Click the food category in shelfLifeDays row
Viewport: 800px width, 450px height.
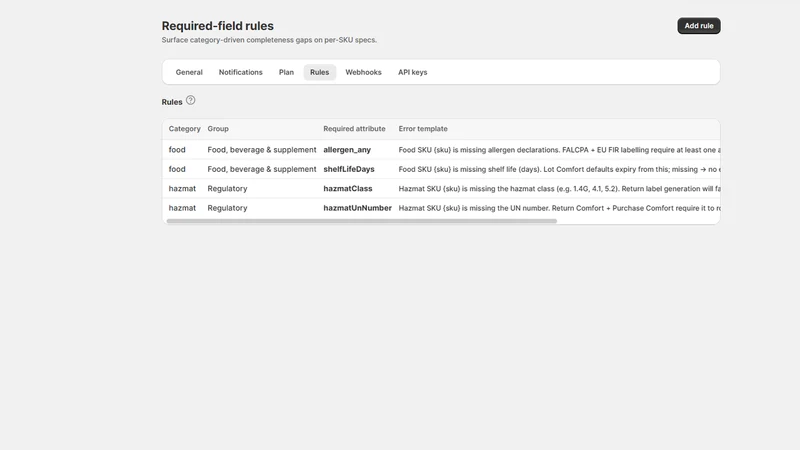pyautogui.click(x=177, y=169)
